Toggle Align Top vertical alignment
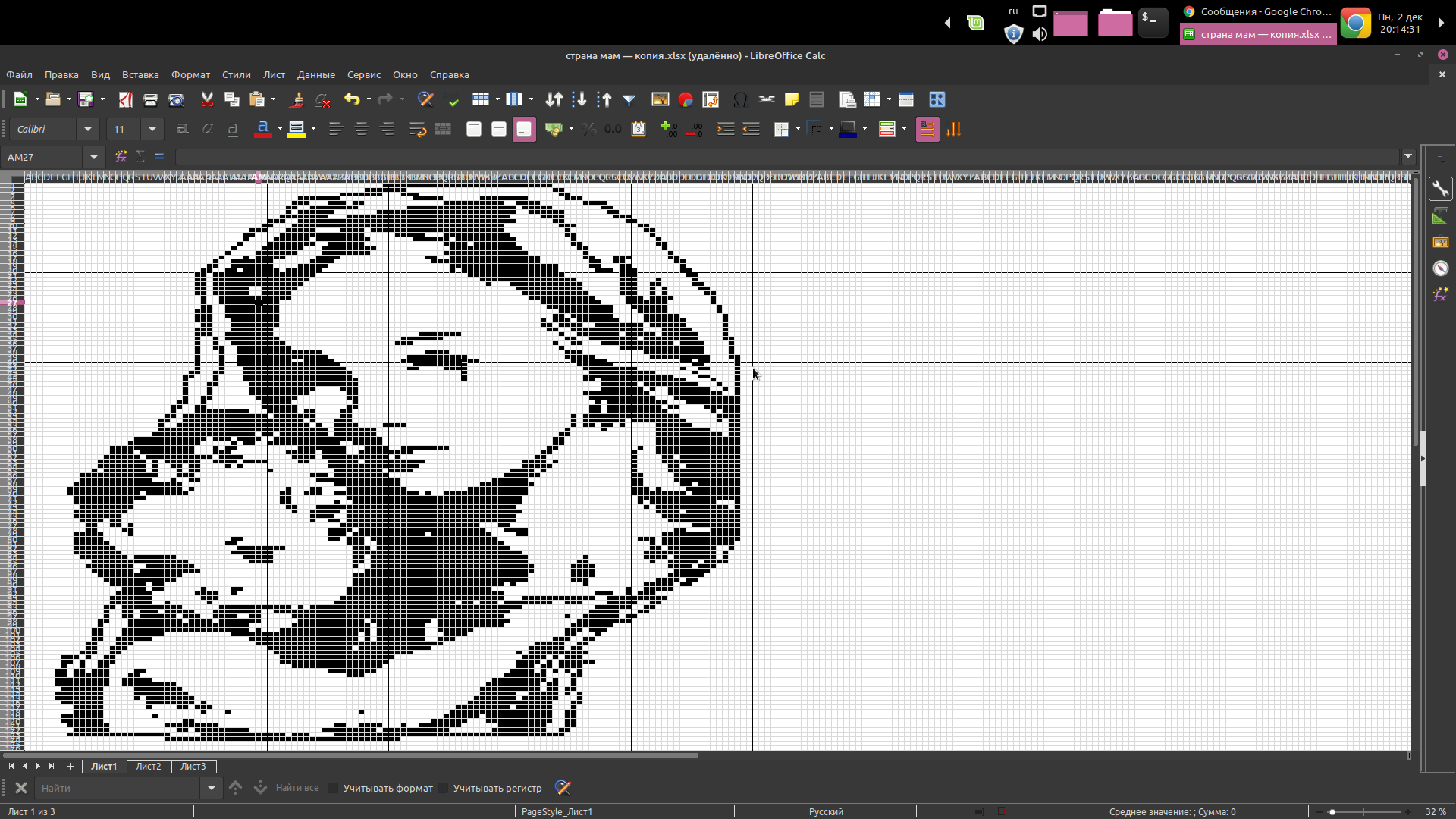The image size is (1456, 819). pos(473,129)
